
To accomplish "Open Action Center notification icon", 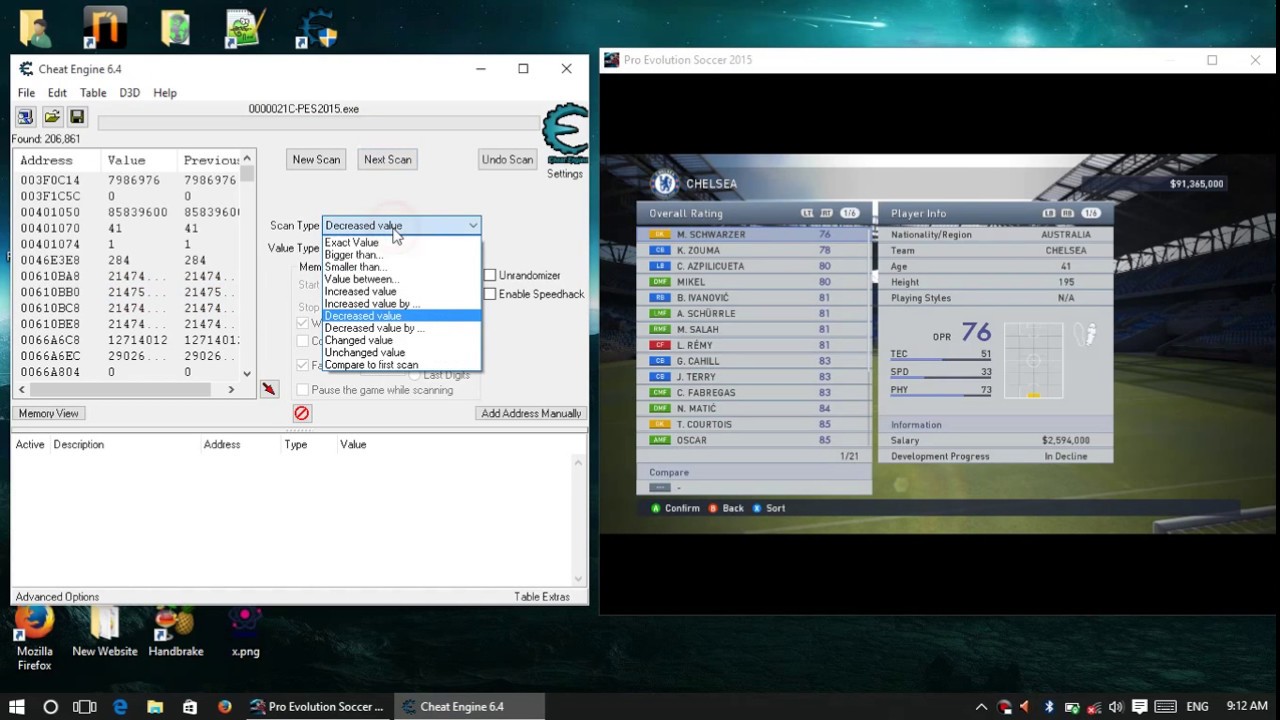I will (x=1139, y=707).
